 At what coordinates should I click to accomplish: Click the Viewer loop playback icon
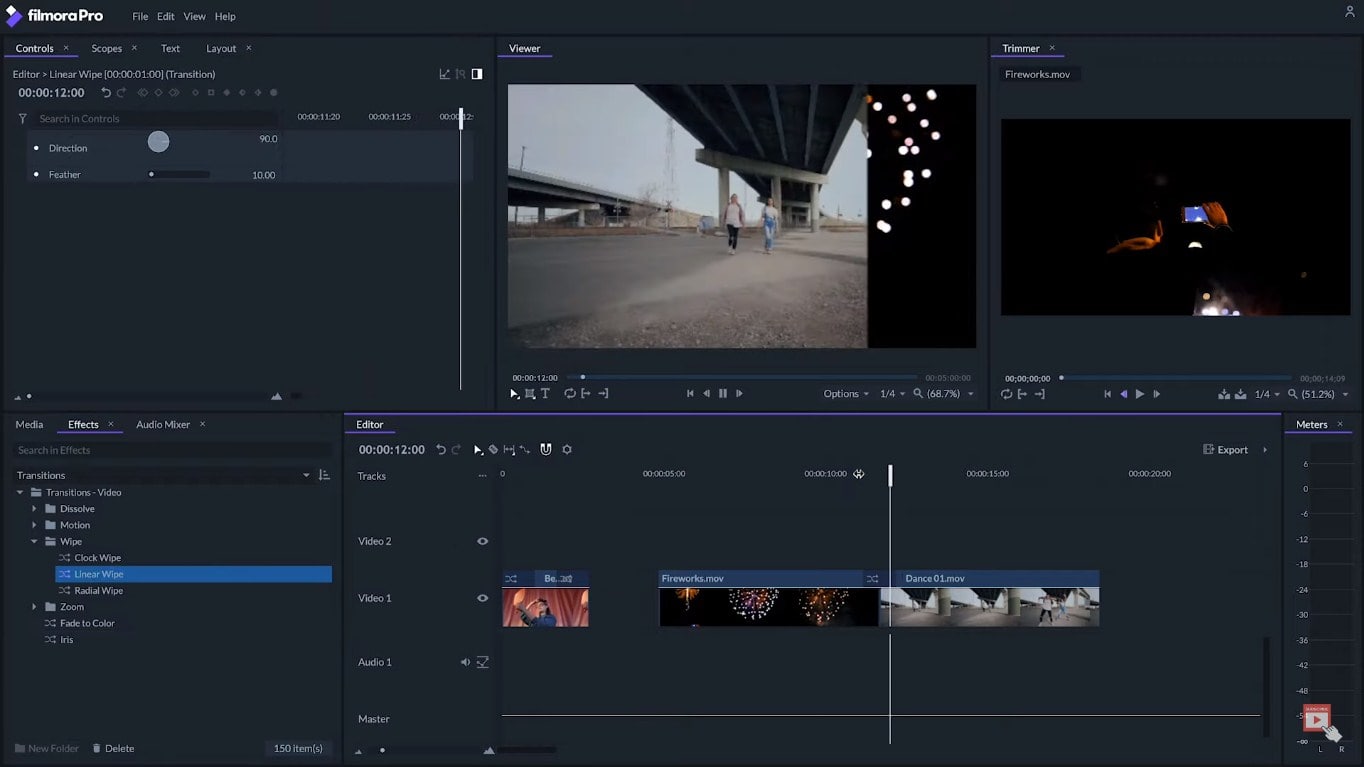569,394
